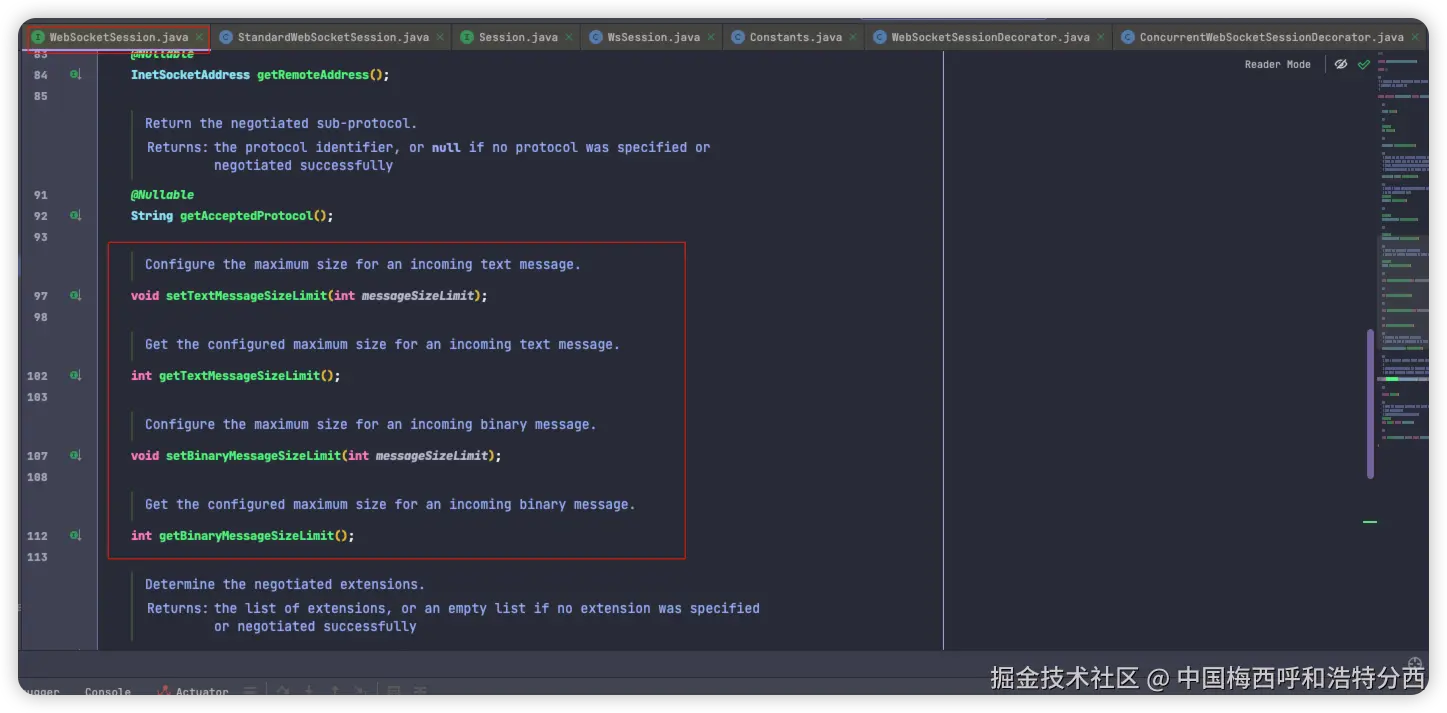Viewport: 1447px width, 713px height.
Task: Click doc text 'Determine the negotiated extensions.'
Action: tap(285, 584)
